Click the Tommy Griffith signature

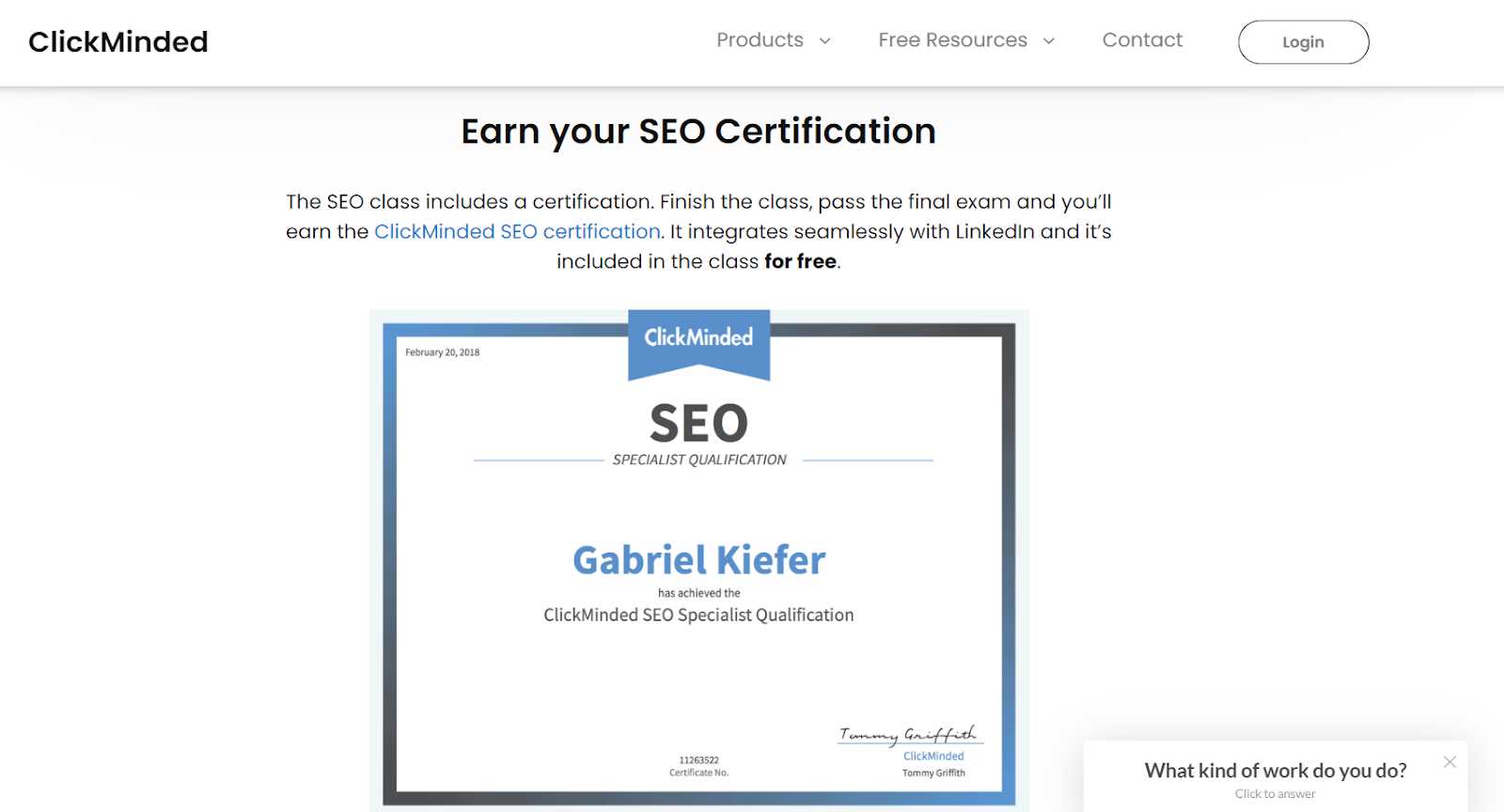[x=909, y=734]
